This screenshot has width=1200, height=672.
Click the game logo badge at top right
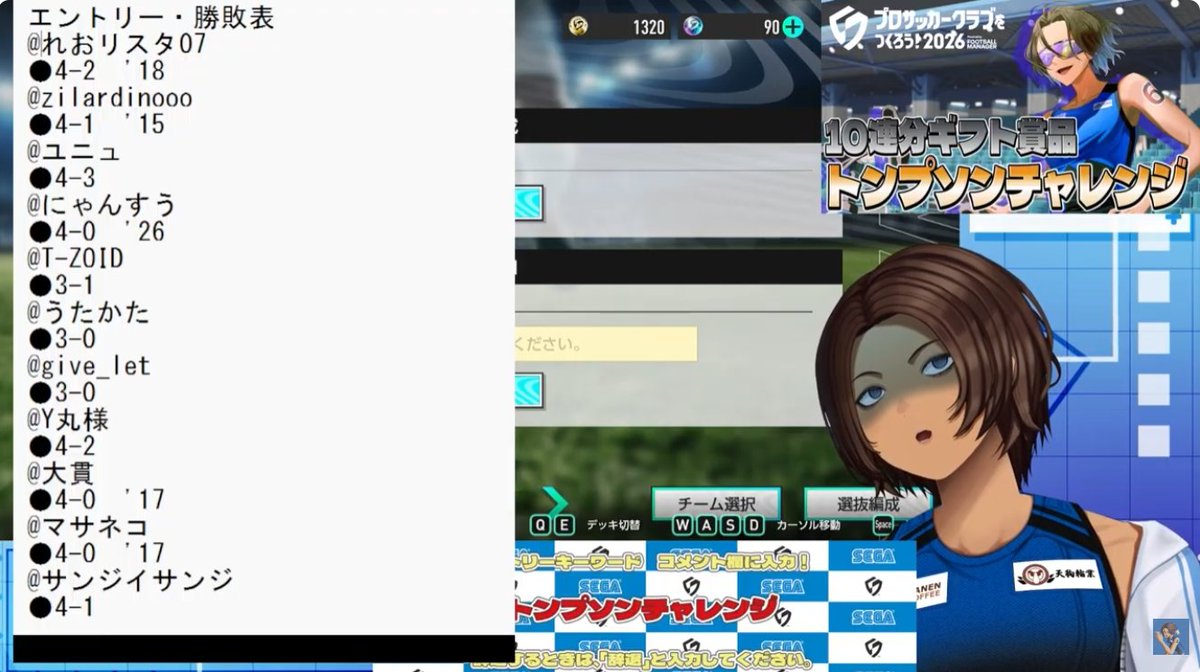[849, 30]
